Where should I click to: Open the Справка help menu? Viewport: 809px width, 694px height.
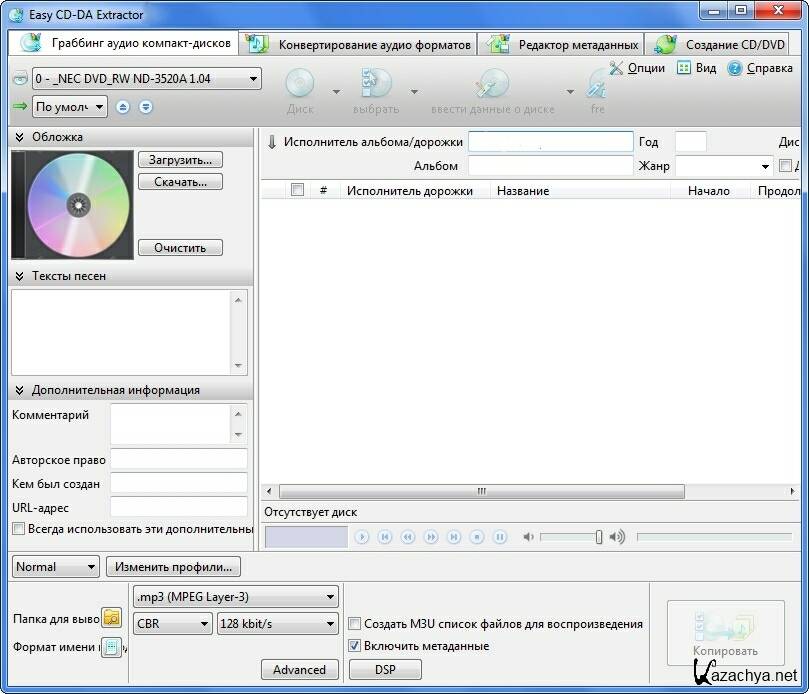[760, 68]
